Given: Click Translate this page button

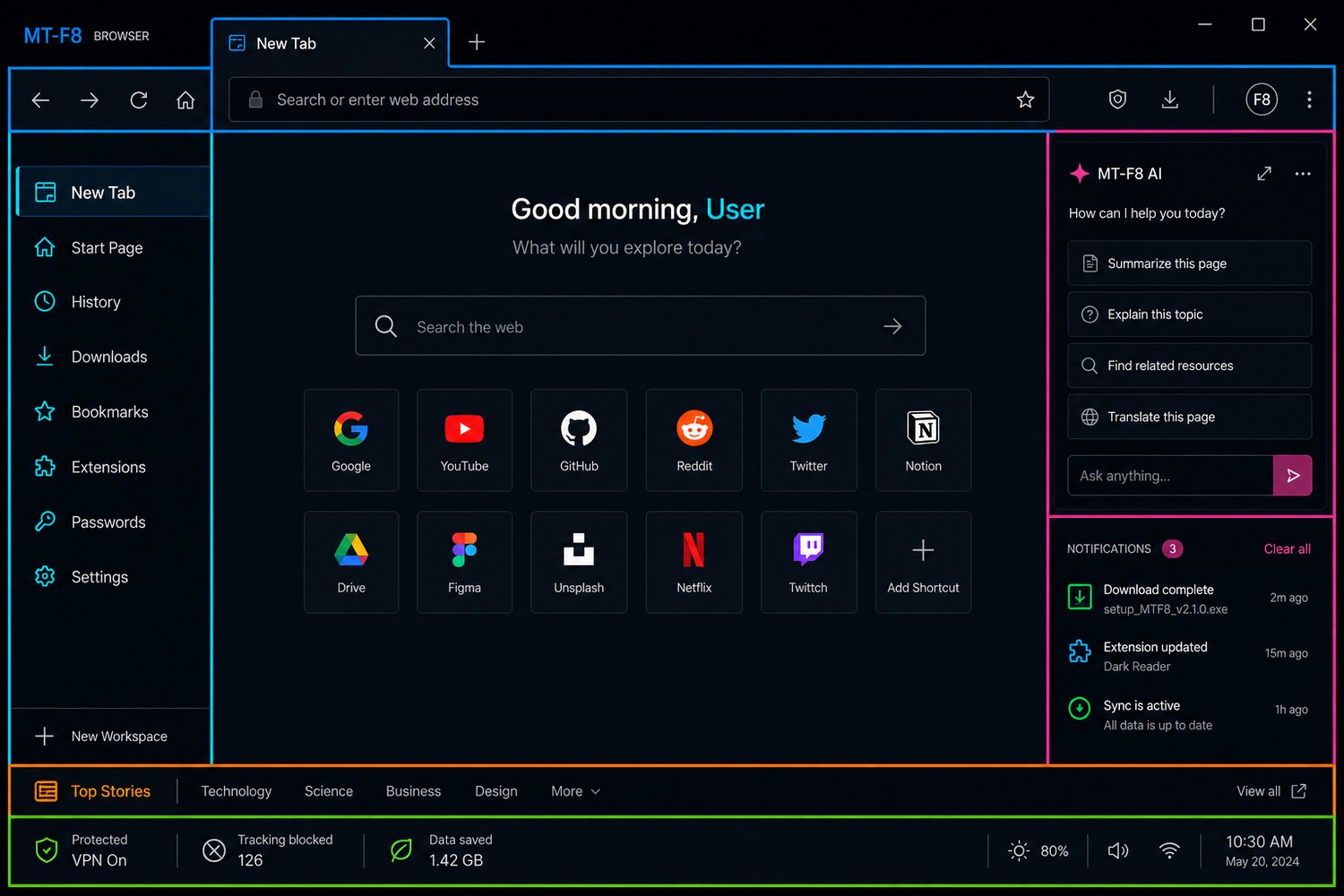Looking at the screenshot, I should pyautogui.click(x=1190, y=417).
